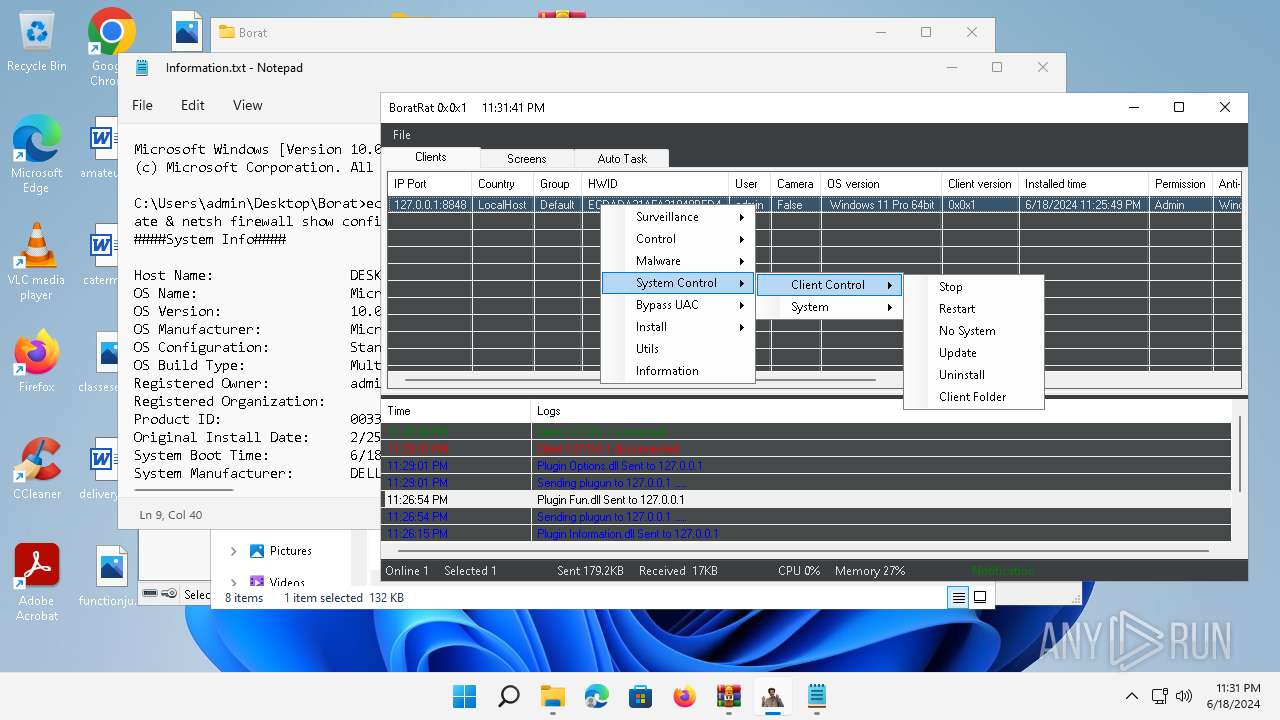Open Notepad Edit menu
The width and height of the screenshot is (1280, 720).
193,105
